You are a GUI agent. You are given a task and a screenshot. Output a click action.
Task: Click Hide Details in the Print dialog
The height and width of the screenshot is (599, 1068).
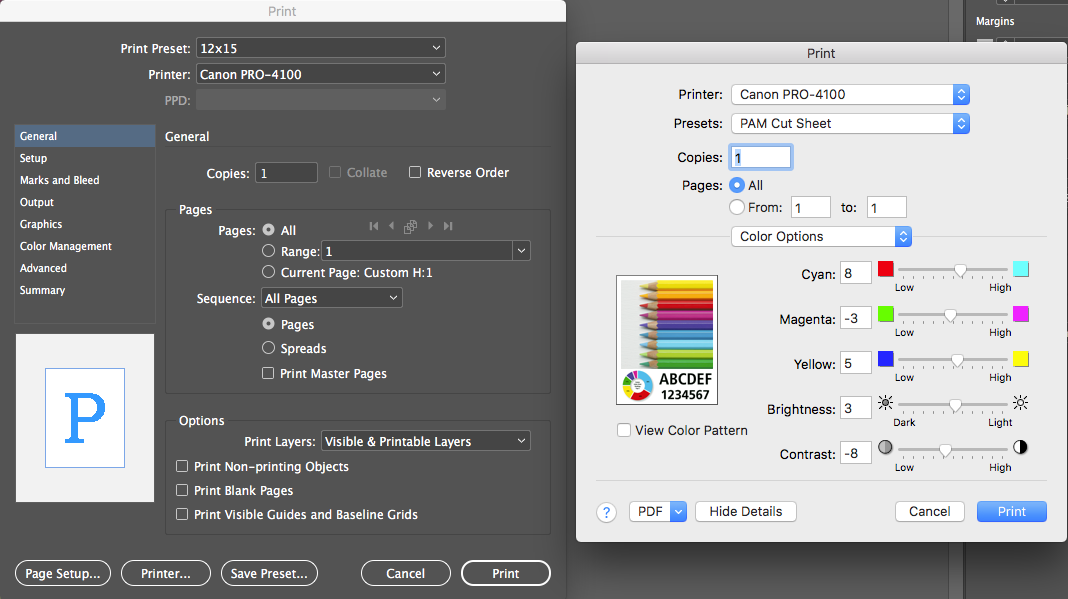(745, 511)
